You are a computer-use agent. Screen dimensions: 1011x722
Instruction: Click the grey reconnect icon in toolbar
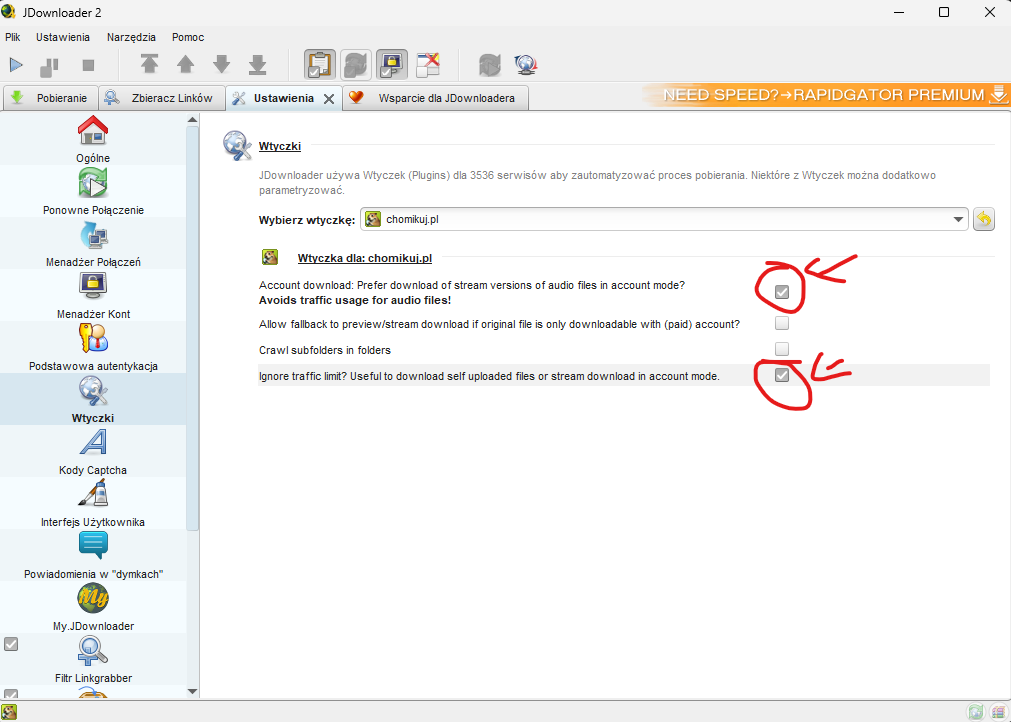tap(490, 64)
